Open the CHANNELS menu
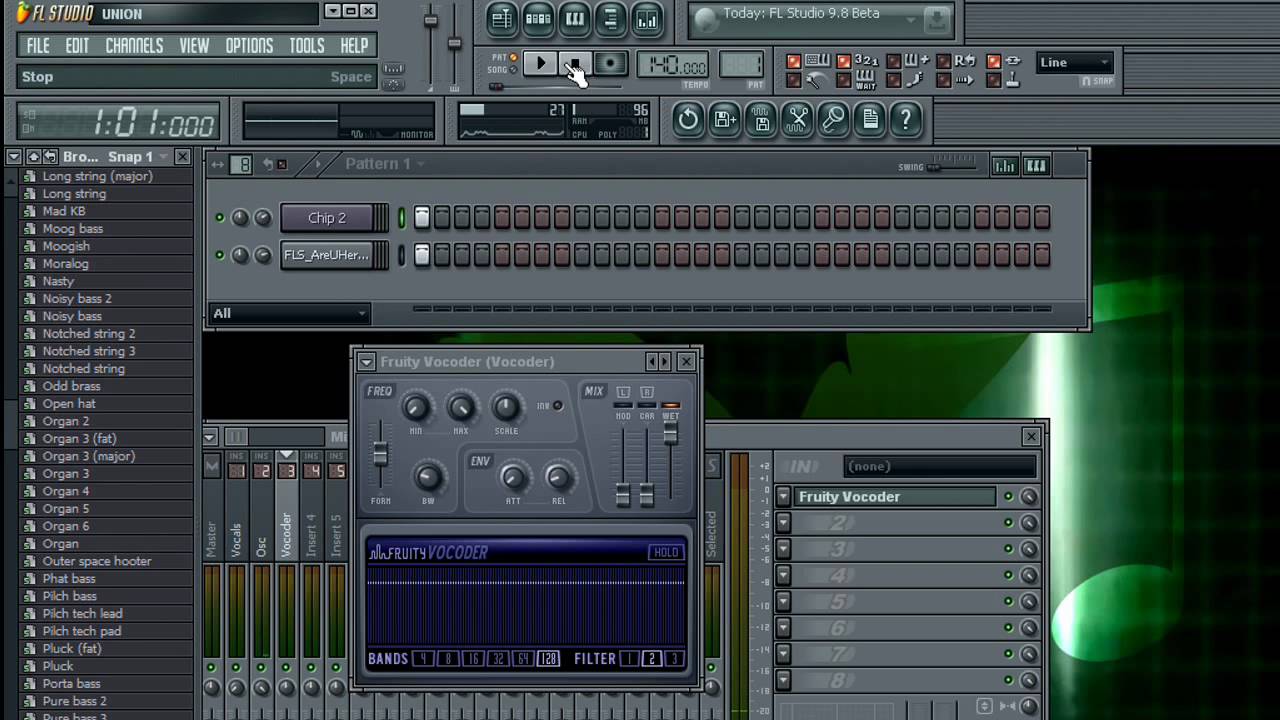Image resolution: width=1280 pixels, height=720 pixels. click(134, 46)
